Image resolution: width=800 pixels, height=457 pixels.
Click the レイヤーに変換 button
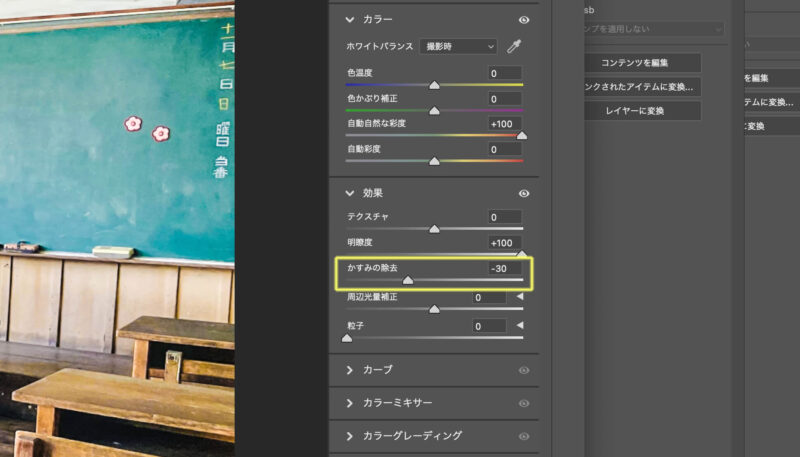tap(642, 111)
